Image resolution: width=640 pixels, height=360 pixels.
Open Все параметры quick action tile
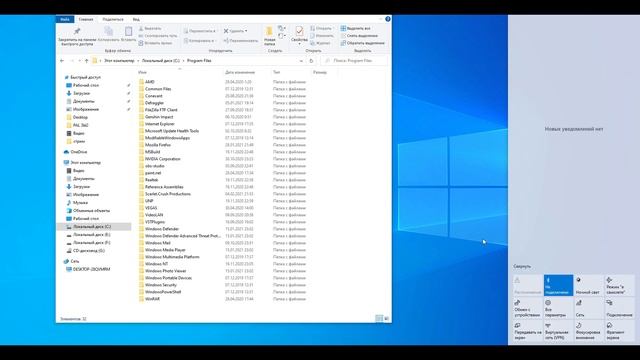click(x=558, y=308)
